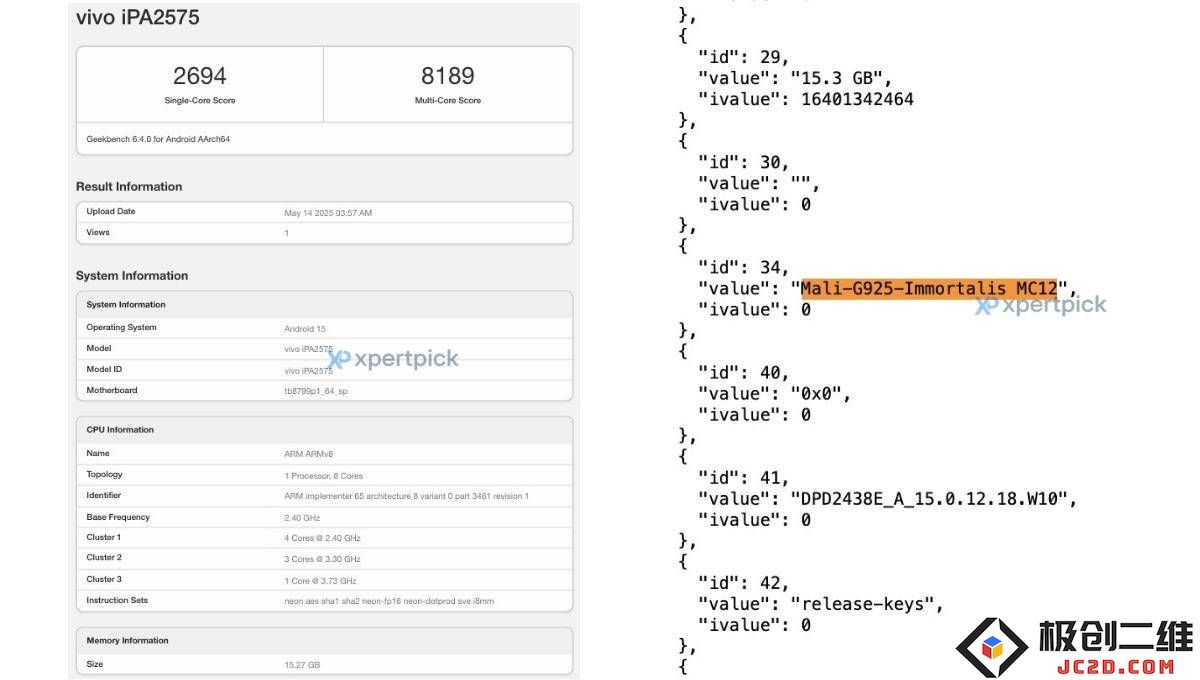Select "4 Cores @ 2.40 GHz" value
The width and height of the screenshot is (1200, 680).
click(322, 539)
